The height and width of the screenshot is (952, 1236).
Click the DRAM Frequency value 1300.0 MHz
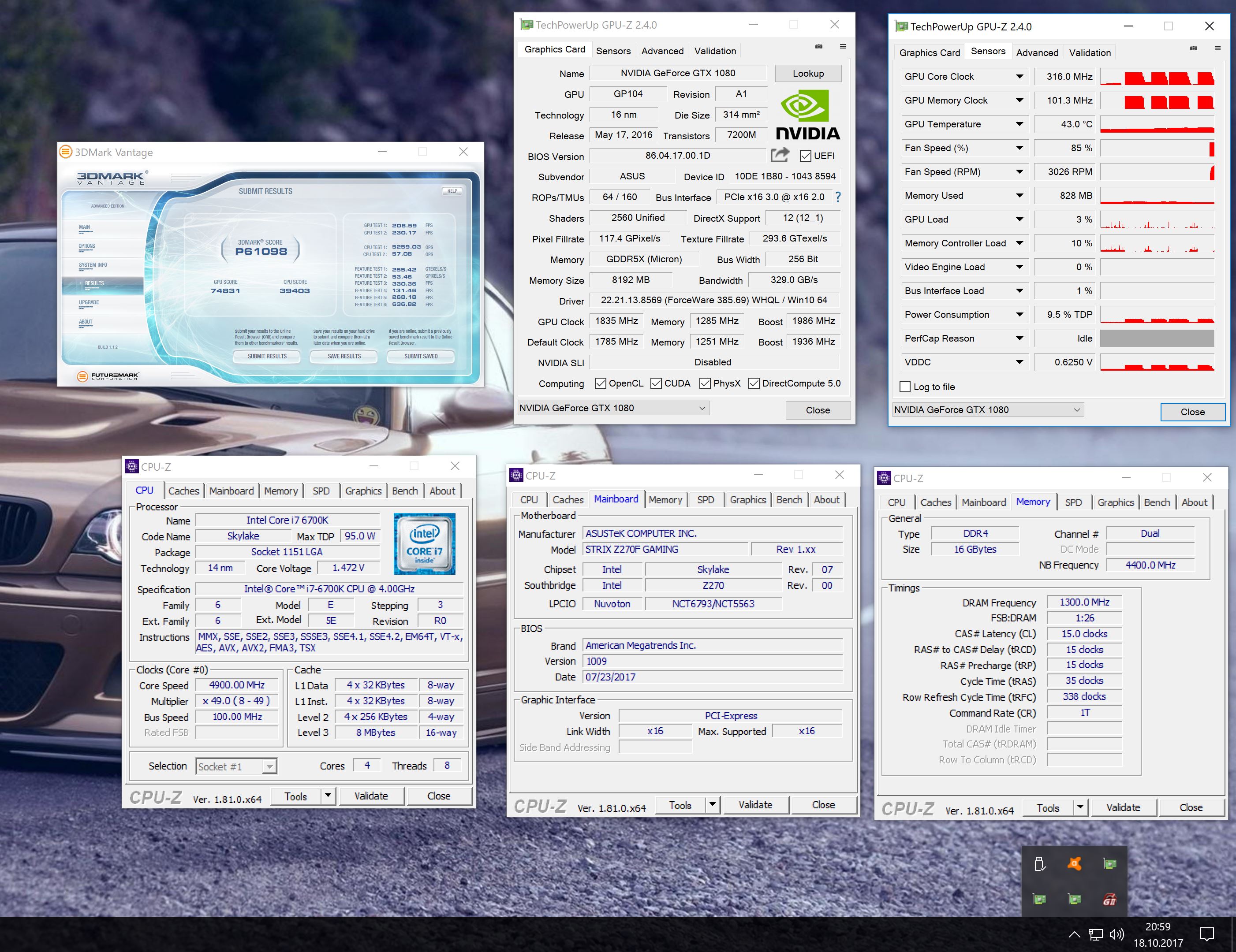click(x=1084, y=602)
